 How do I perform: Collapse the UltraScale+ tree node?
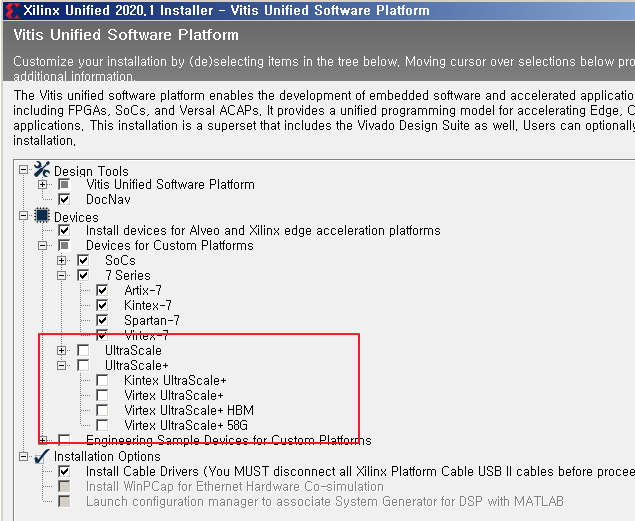62,366
